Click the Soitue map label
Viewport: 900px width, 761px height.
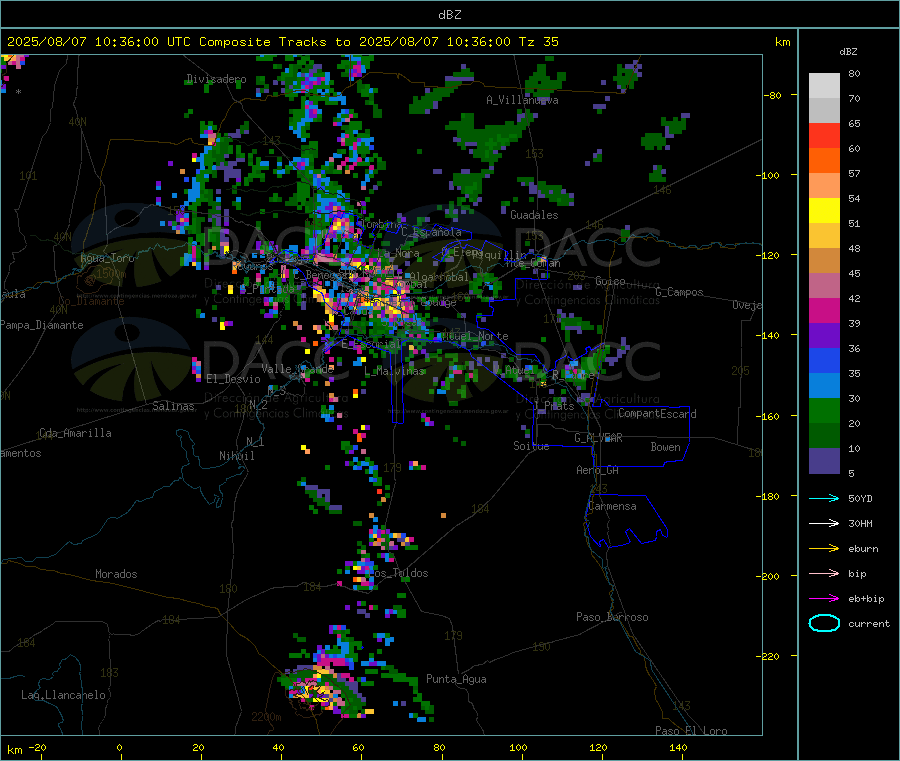click(x=531, y=446)
